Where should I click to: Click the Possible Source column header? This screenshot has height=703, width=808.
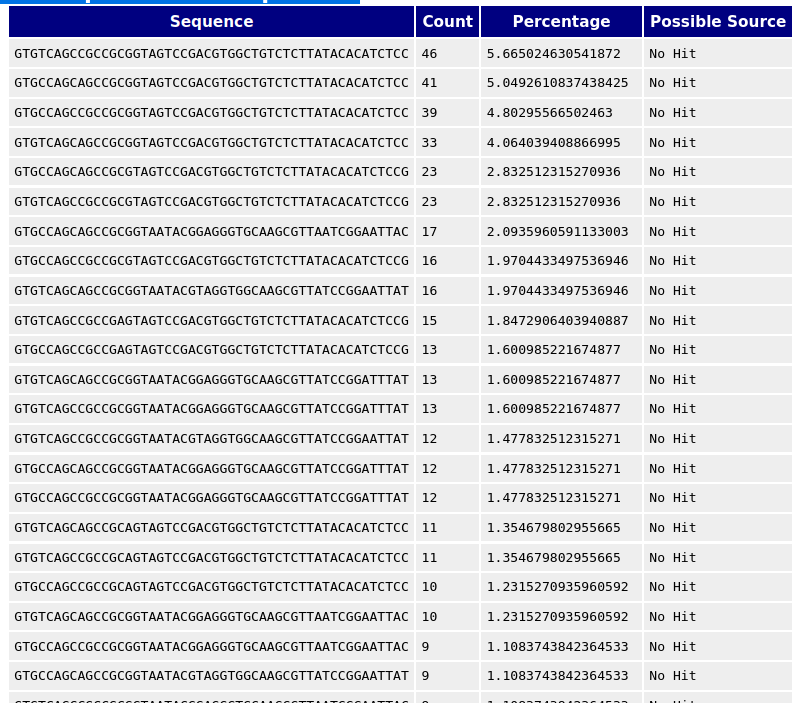pos(717,22)
